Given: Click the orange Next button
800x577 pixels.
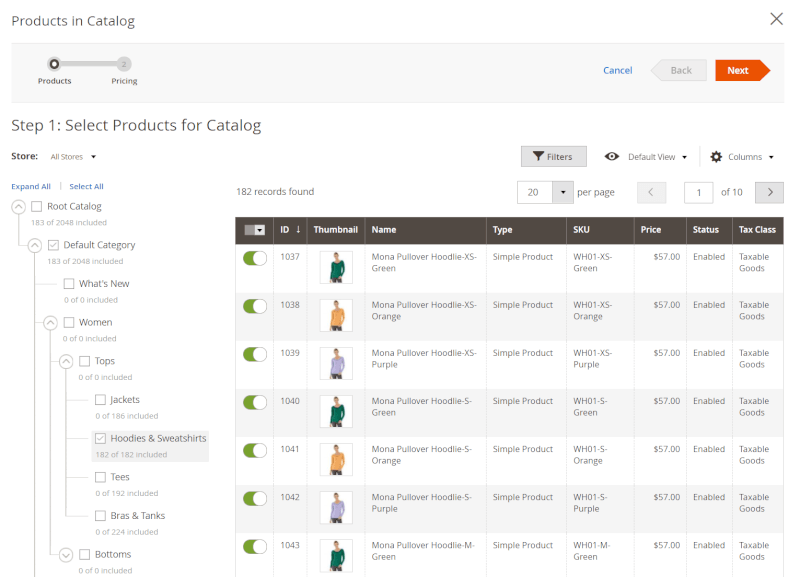Looking at the screenshot, I should [x=742, y=70].
